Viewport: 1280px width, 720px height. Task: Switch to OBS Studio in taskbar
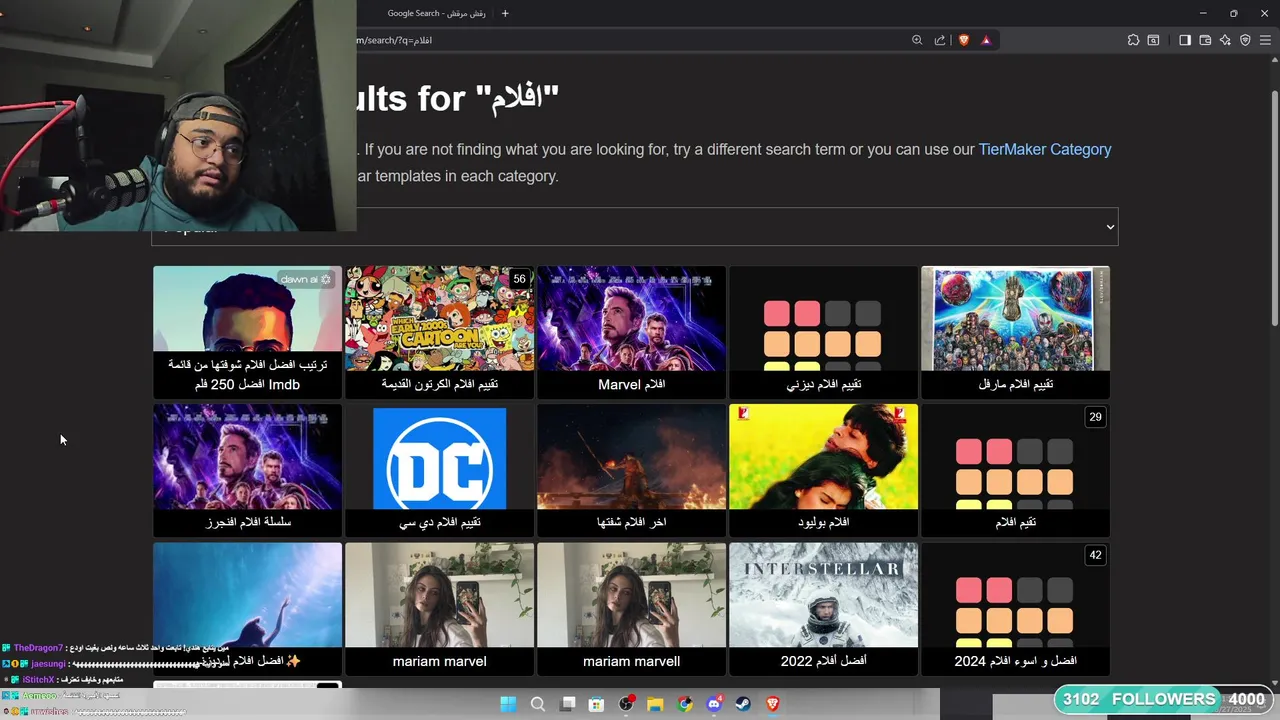click(x=626, y=704)
